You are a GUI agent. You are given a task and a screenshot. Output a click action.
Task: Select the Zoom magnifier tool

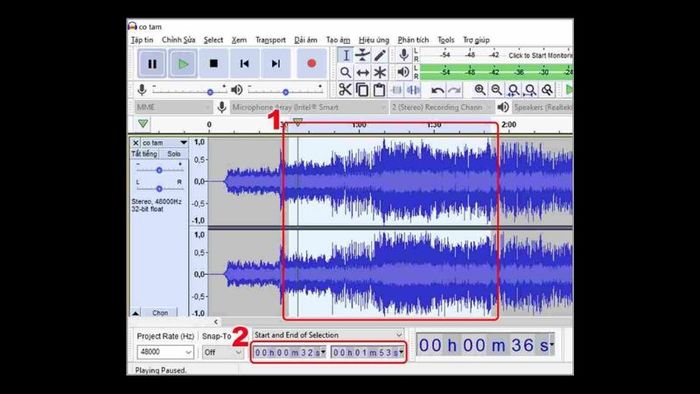pyautogui.click(x=345, y=72)
